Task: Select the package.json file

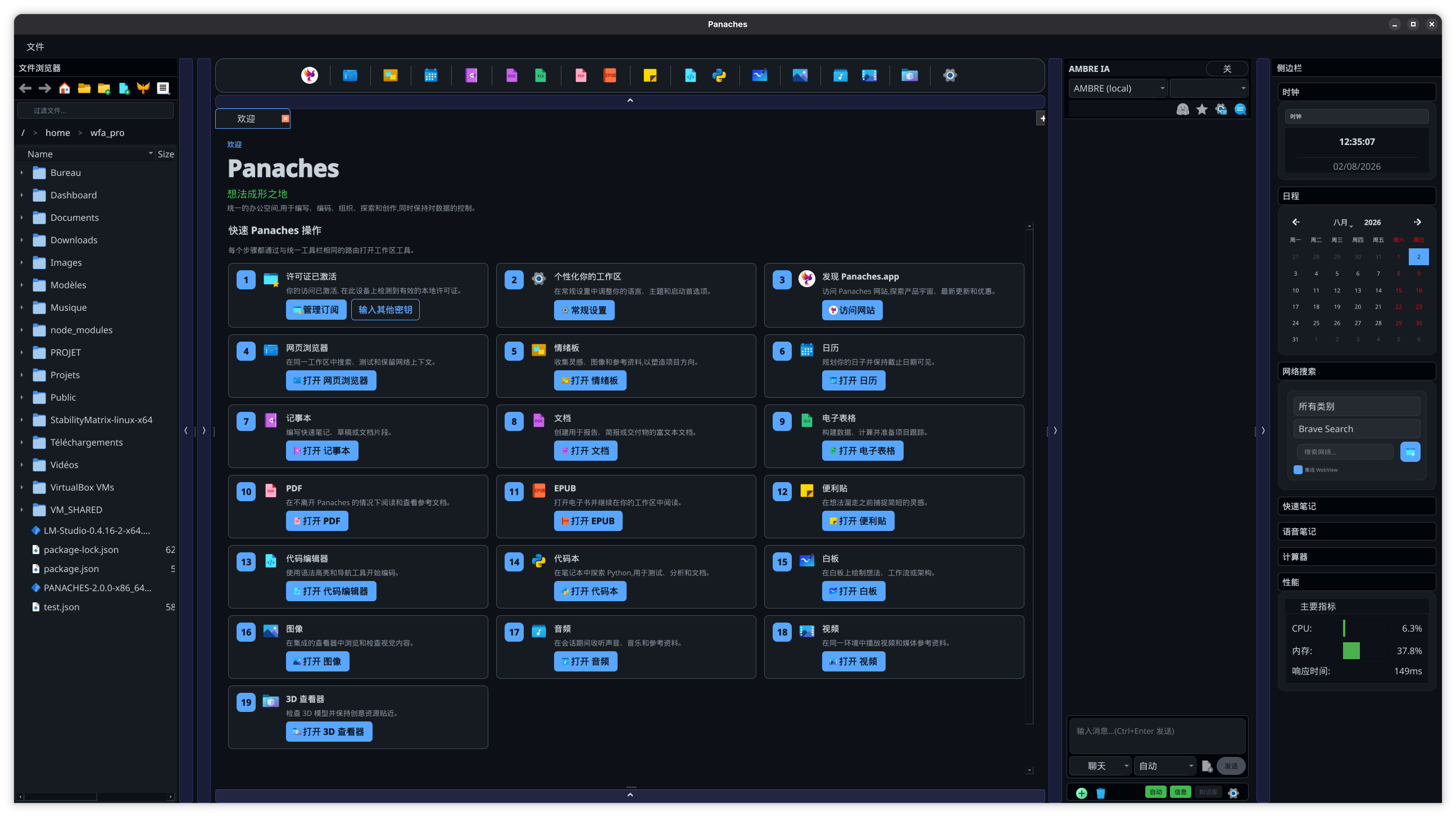Action: [71, 569]
